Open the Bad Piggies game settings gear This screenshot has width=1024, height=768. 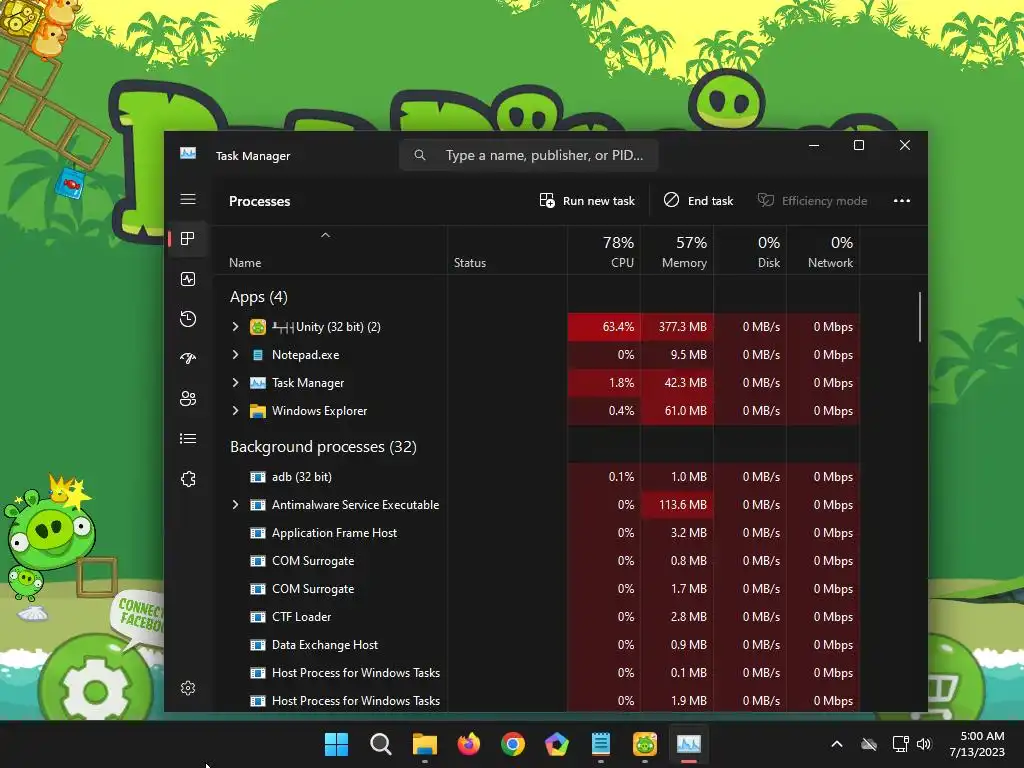click(x=95, y=689)
